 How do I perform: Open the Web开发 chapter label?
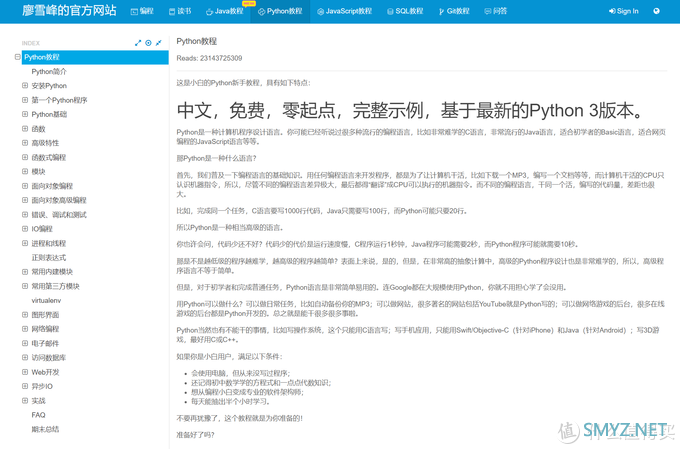tap(45, 372)
